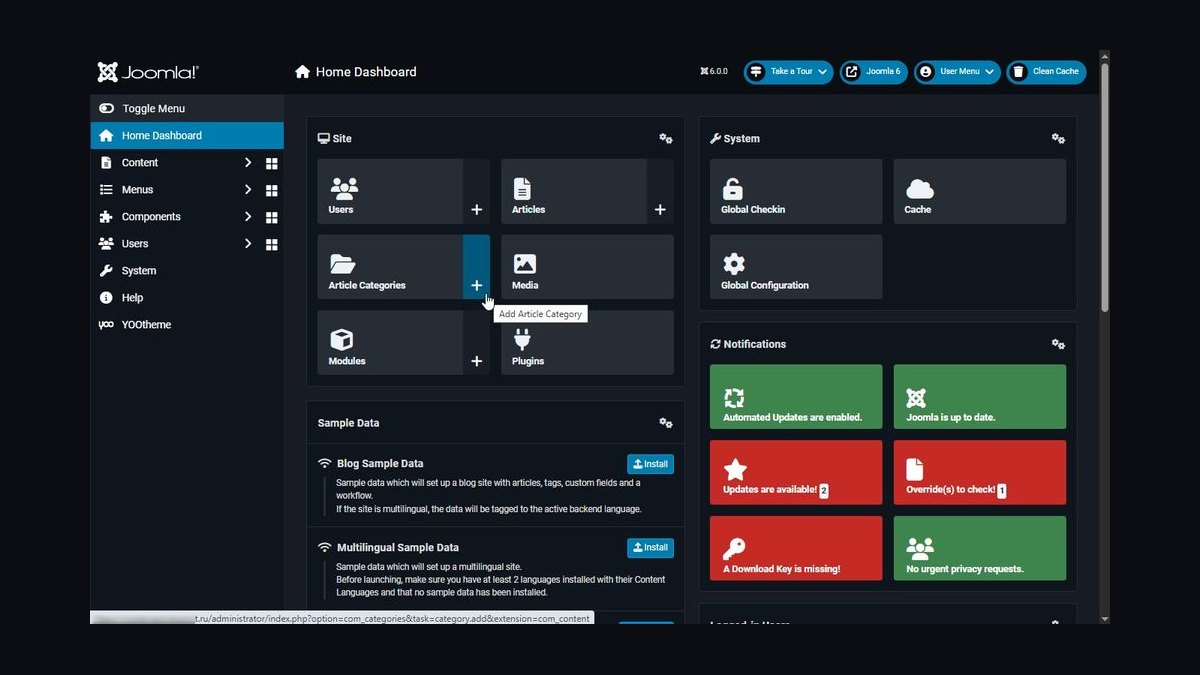Viewport: 1200px width, 675px height.
Task: Open the Users tile in Site panel
Action: point(390,191)
